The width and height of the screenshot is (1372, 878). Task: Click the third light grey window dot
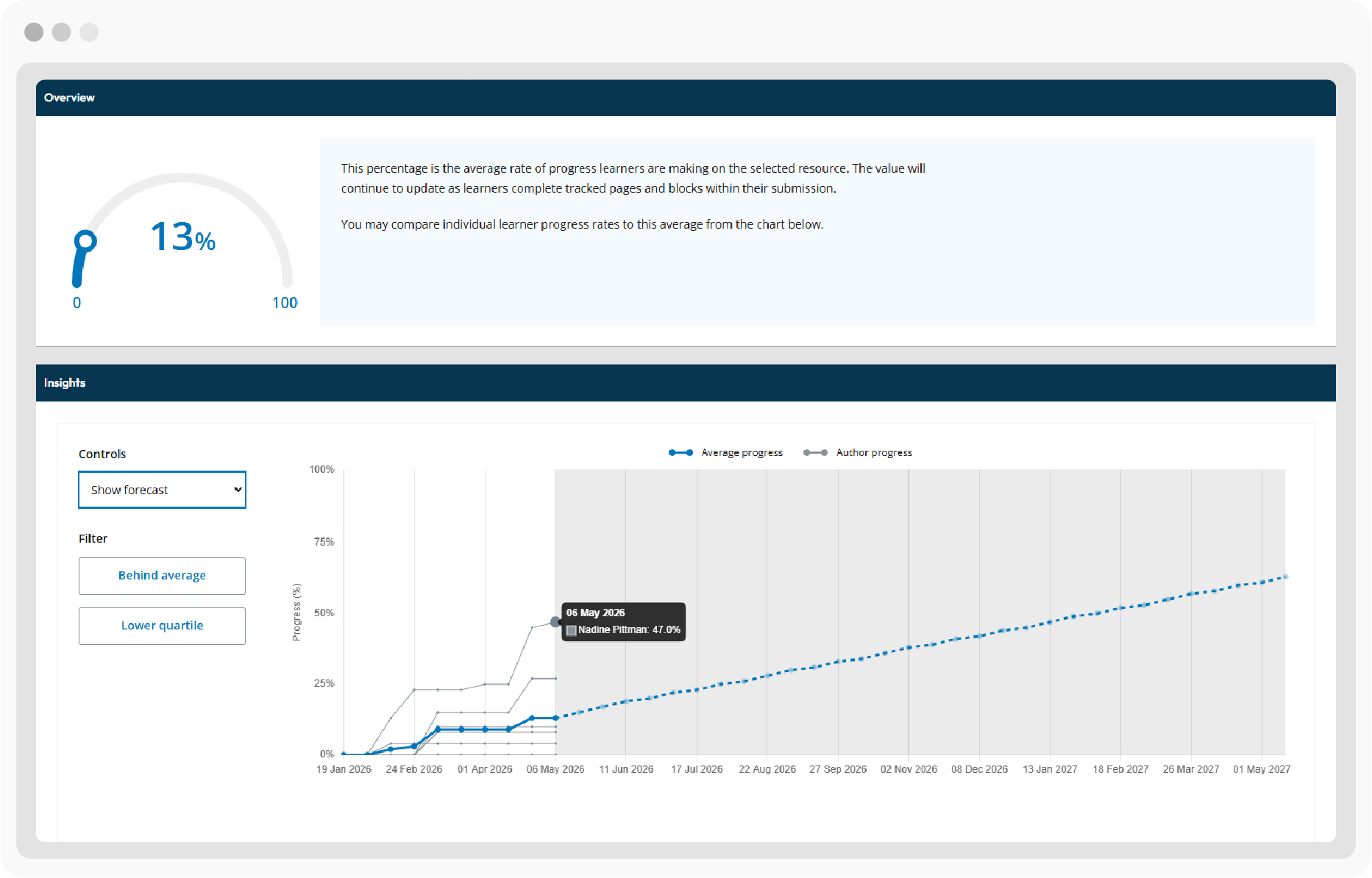89,32
